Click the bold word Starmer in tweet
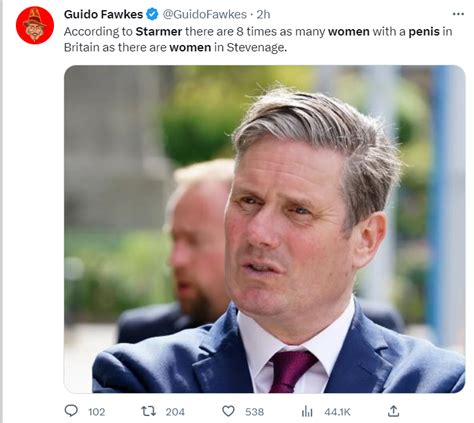The image size is (474, 423). 159,32
